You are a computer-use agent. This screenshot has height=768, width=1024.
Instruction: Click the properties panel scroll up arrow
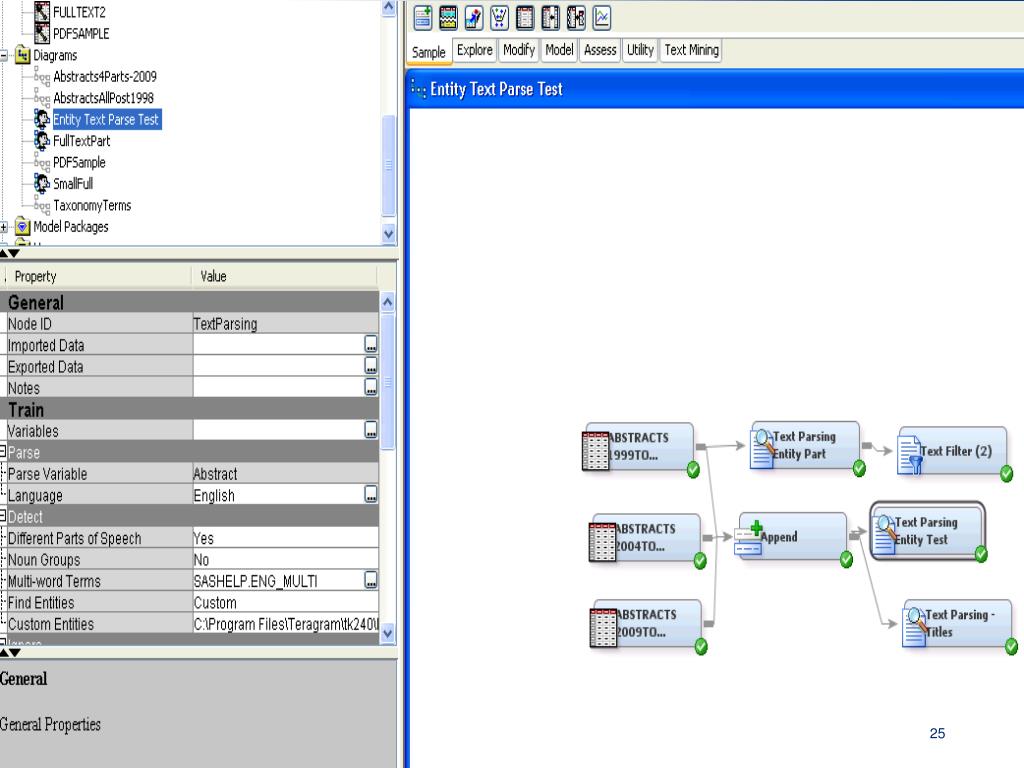[387, 302]
